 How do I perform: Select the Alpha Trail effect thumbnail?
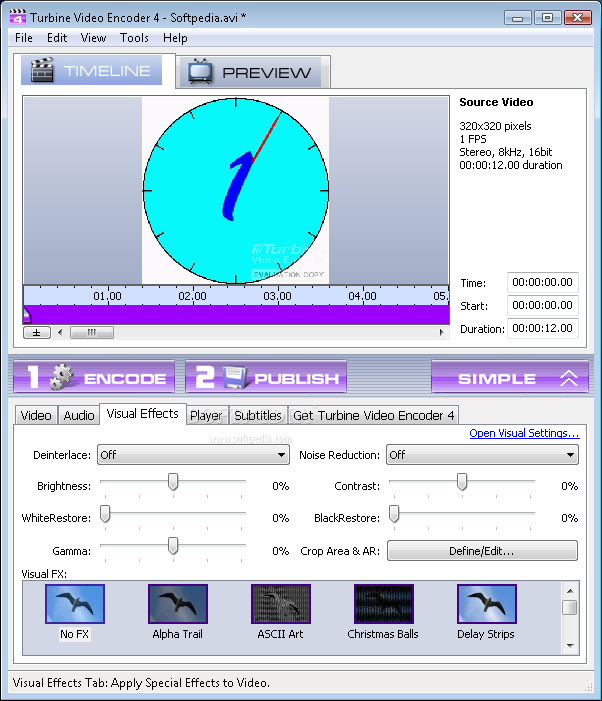(178, 604)
